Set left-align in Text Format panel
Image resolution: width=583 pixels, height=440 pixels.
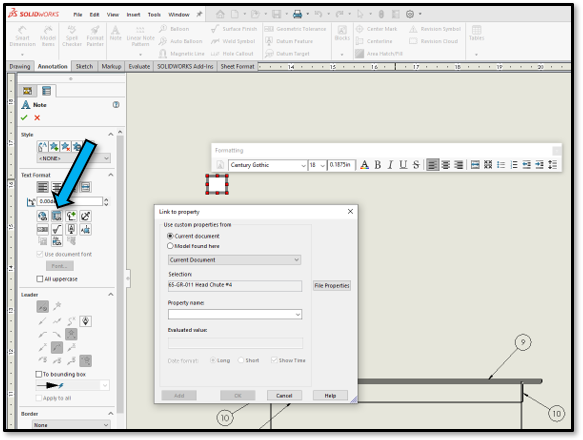(x=42, y=187)
